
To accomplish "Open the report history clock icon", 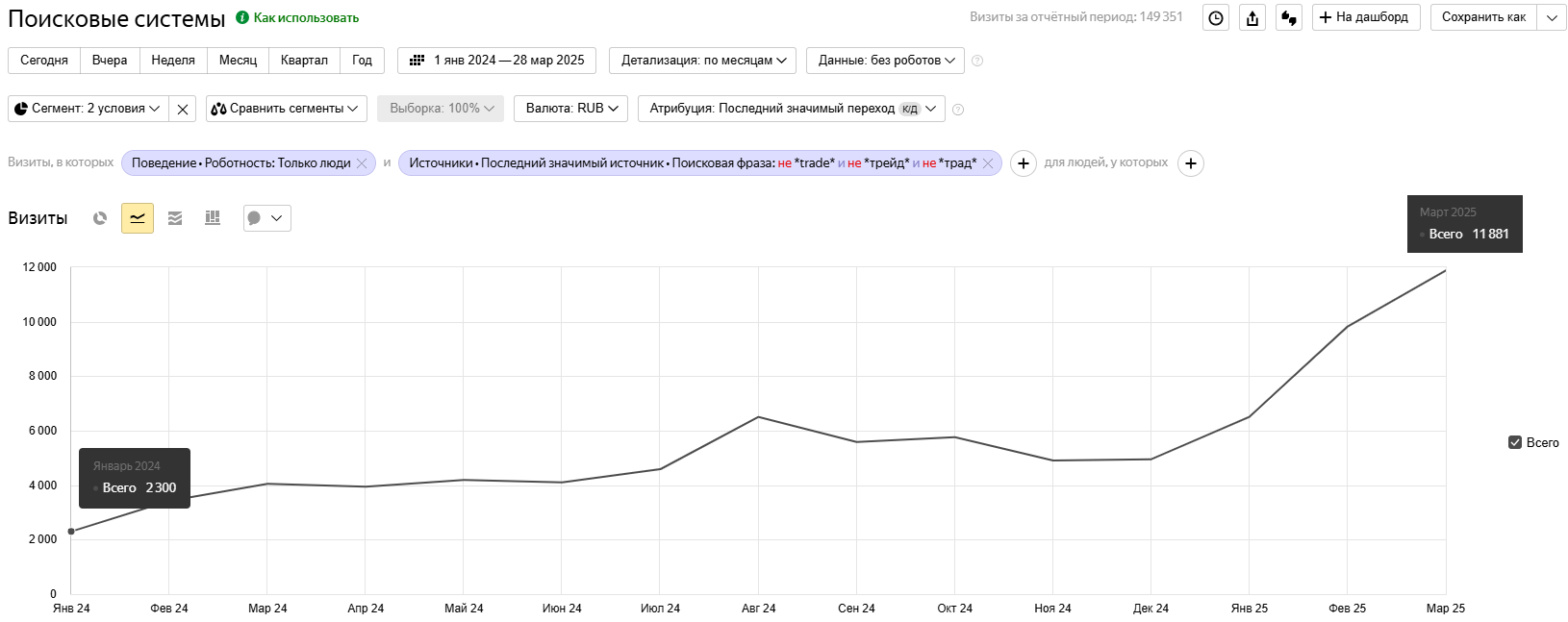I will (x=1217, y=17).
